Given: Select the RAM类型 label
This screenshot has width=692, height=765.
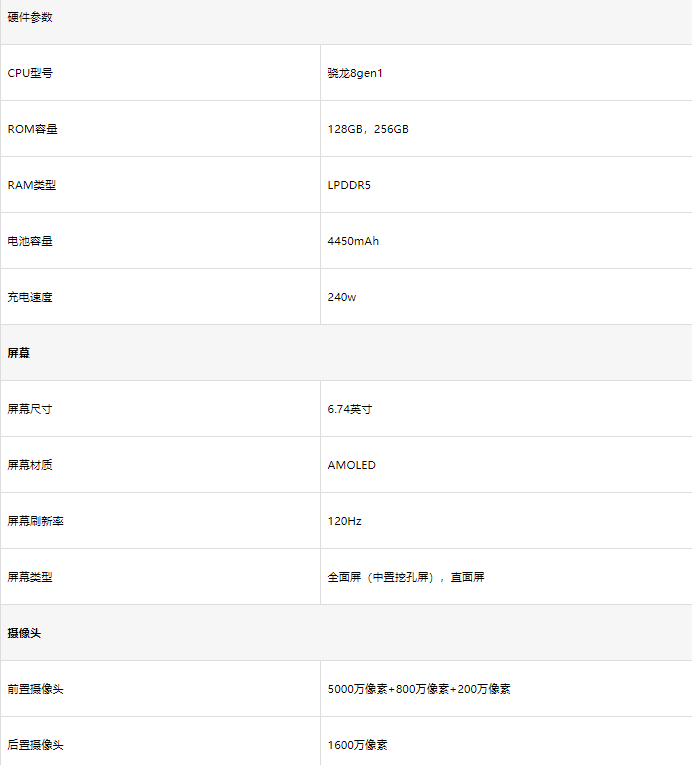Looking at the screenshot, I should click(x=31, y=185).
